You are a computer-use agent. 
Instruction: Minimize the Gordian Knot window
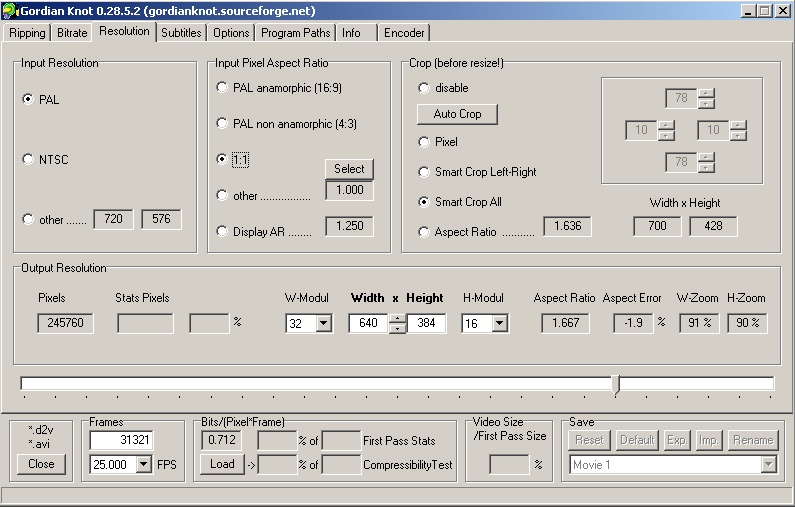748,11
